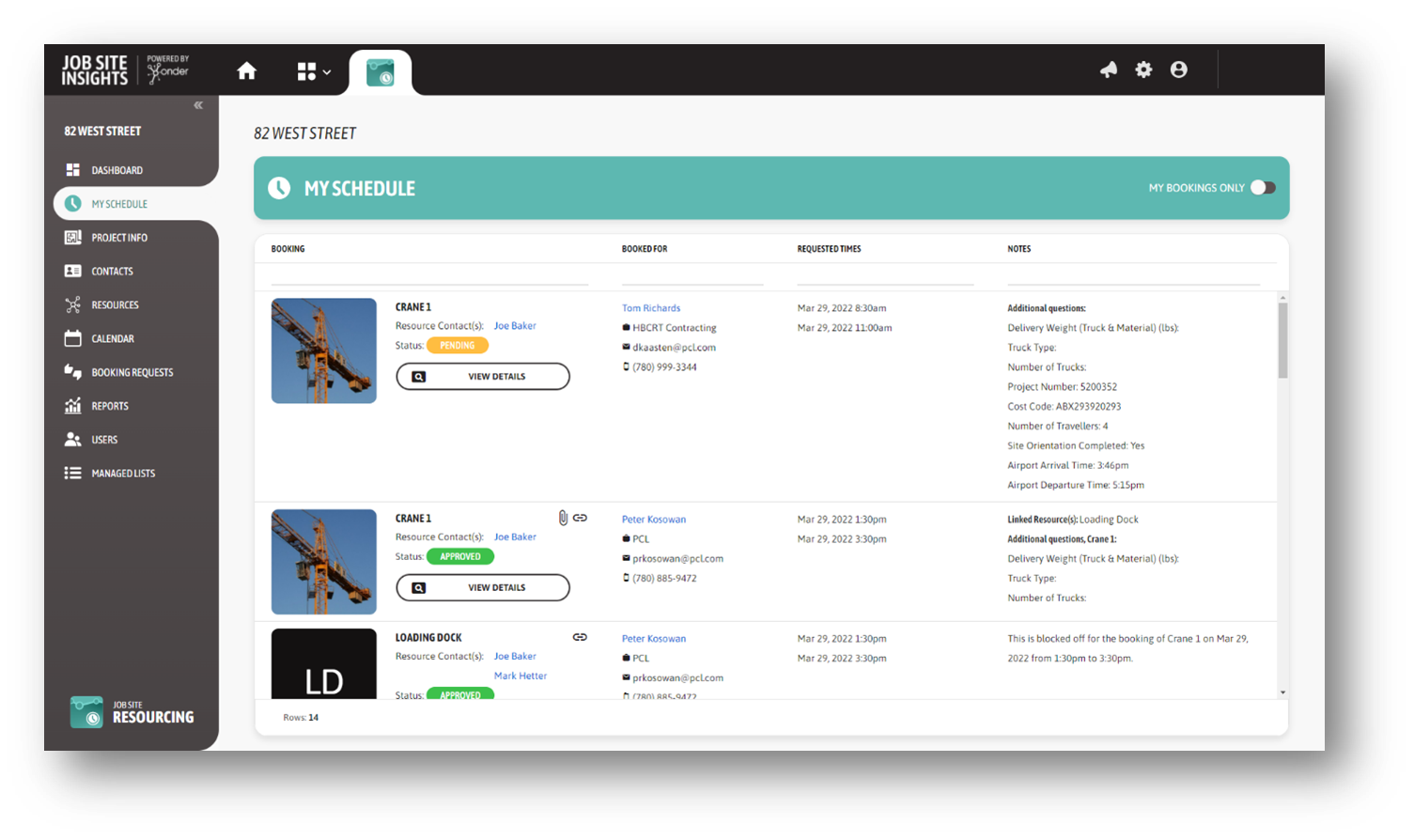The image size is (1414, 840).
Task: Go to Calendar in the sidebar
Action: tap(112, 338)
